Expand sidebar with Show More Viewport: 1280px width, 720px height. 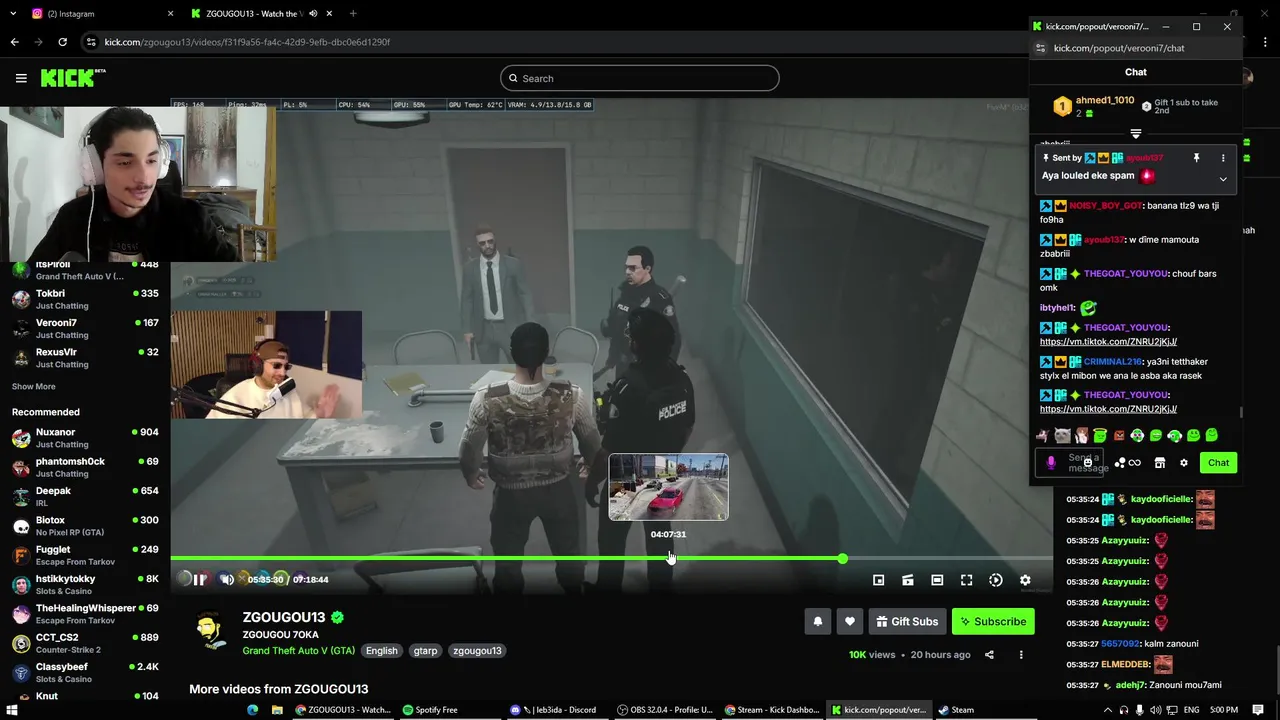click(33, 386)
